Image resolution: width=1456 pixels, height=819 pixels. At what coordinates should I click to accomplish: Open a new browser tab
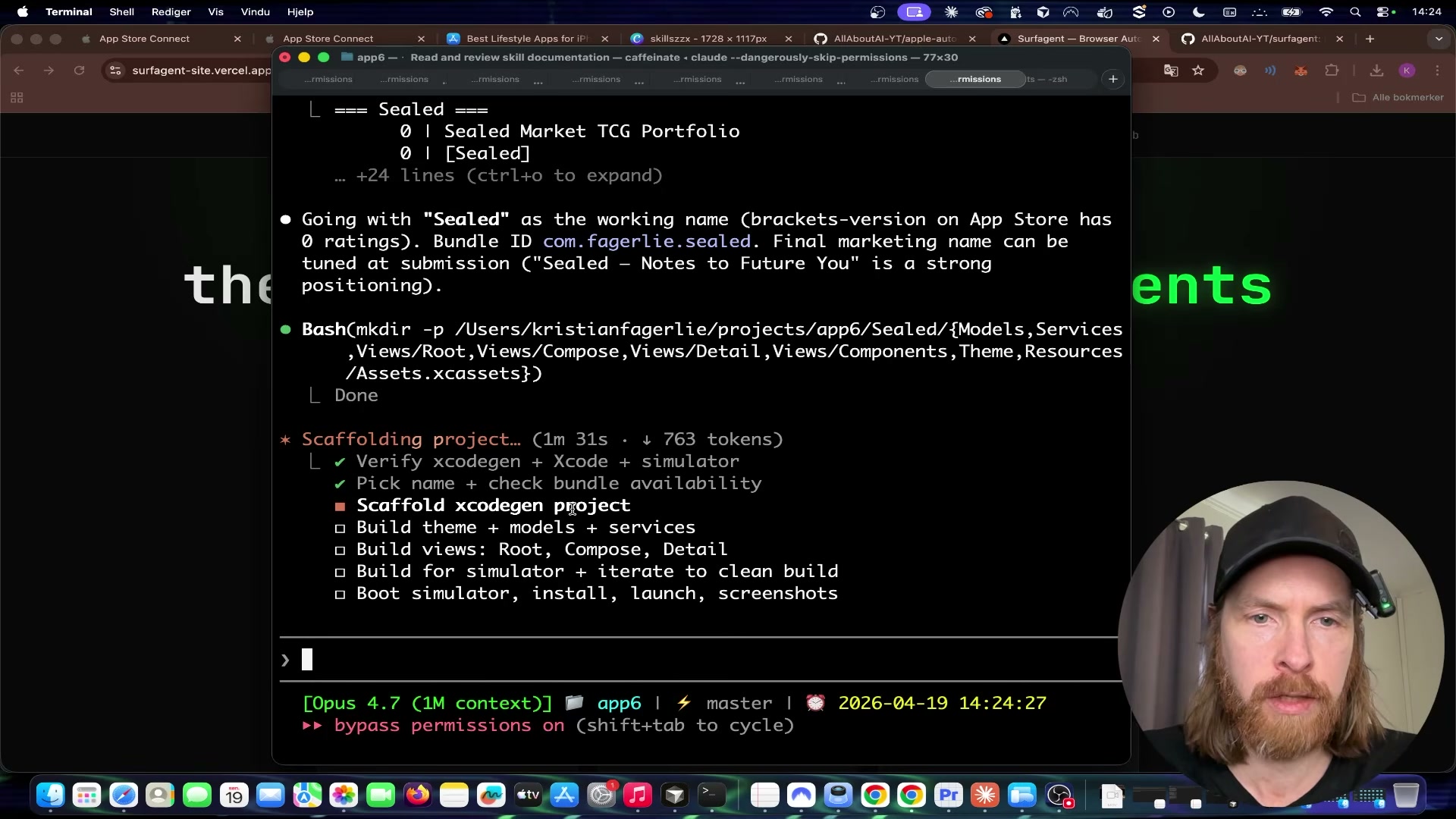(x=1371, y=39)
